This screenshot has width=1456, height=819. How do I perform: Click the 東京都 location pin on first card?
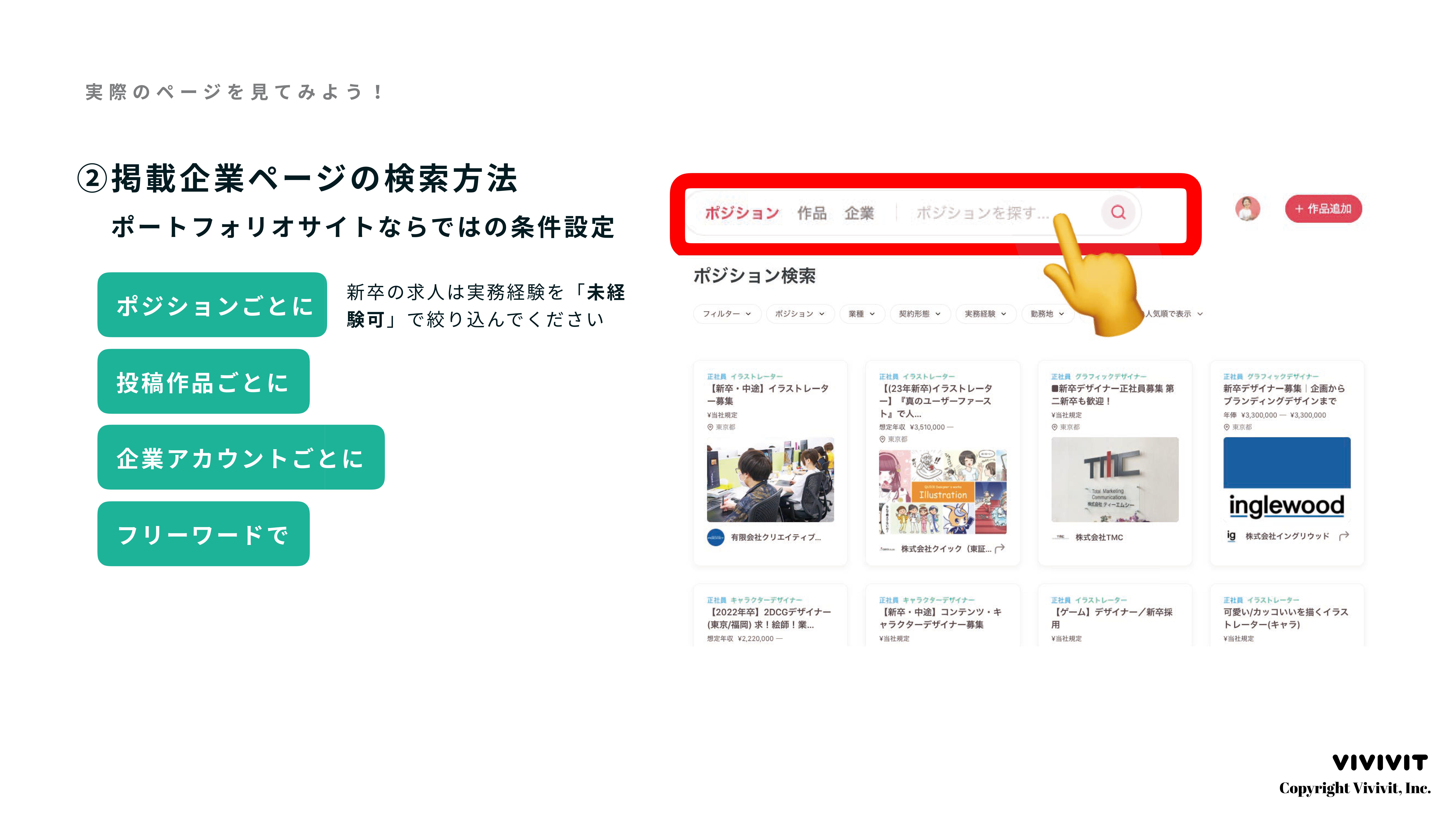click(711, 427)
